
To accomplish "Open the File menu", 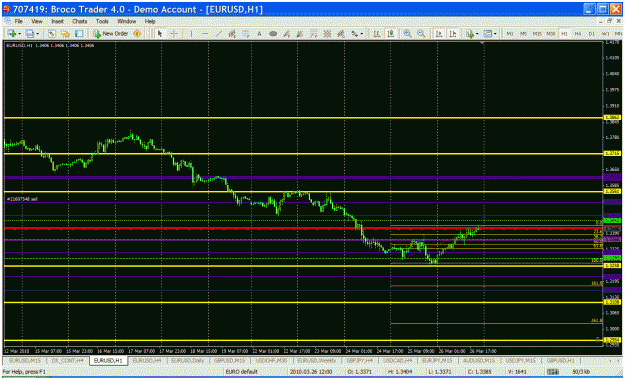I will (19, 21).
